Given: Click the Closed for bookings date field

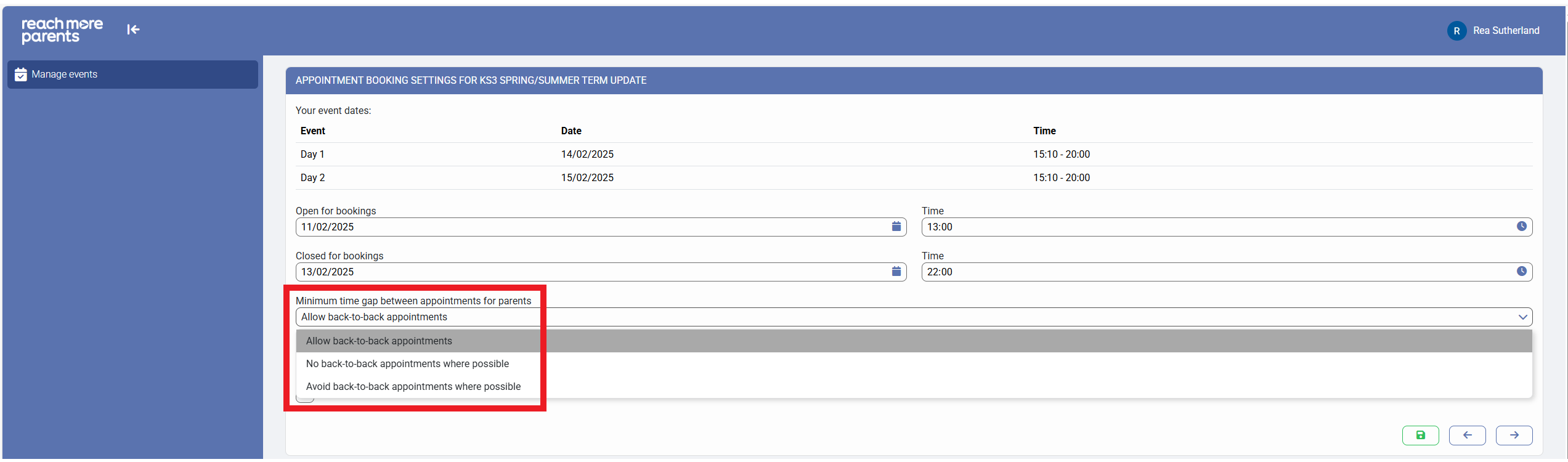Looking at the screenshot, I should (x=591, y=272).
